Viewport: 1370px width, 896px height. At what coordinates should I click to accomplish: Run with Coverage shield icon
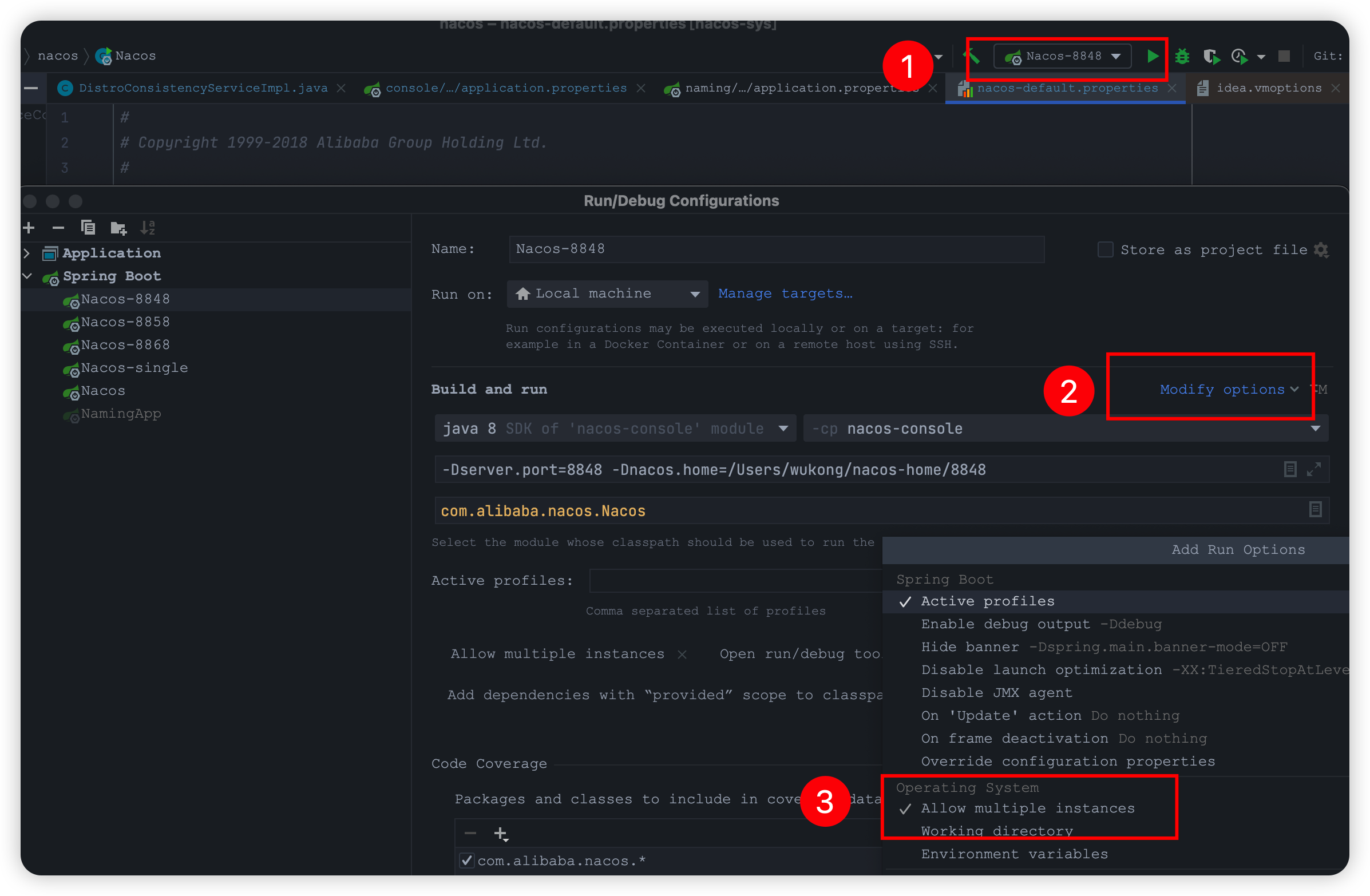(1210, 56)
